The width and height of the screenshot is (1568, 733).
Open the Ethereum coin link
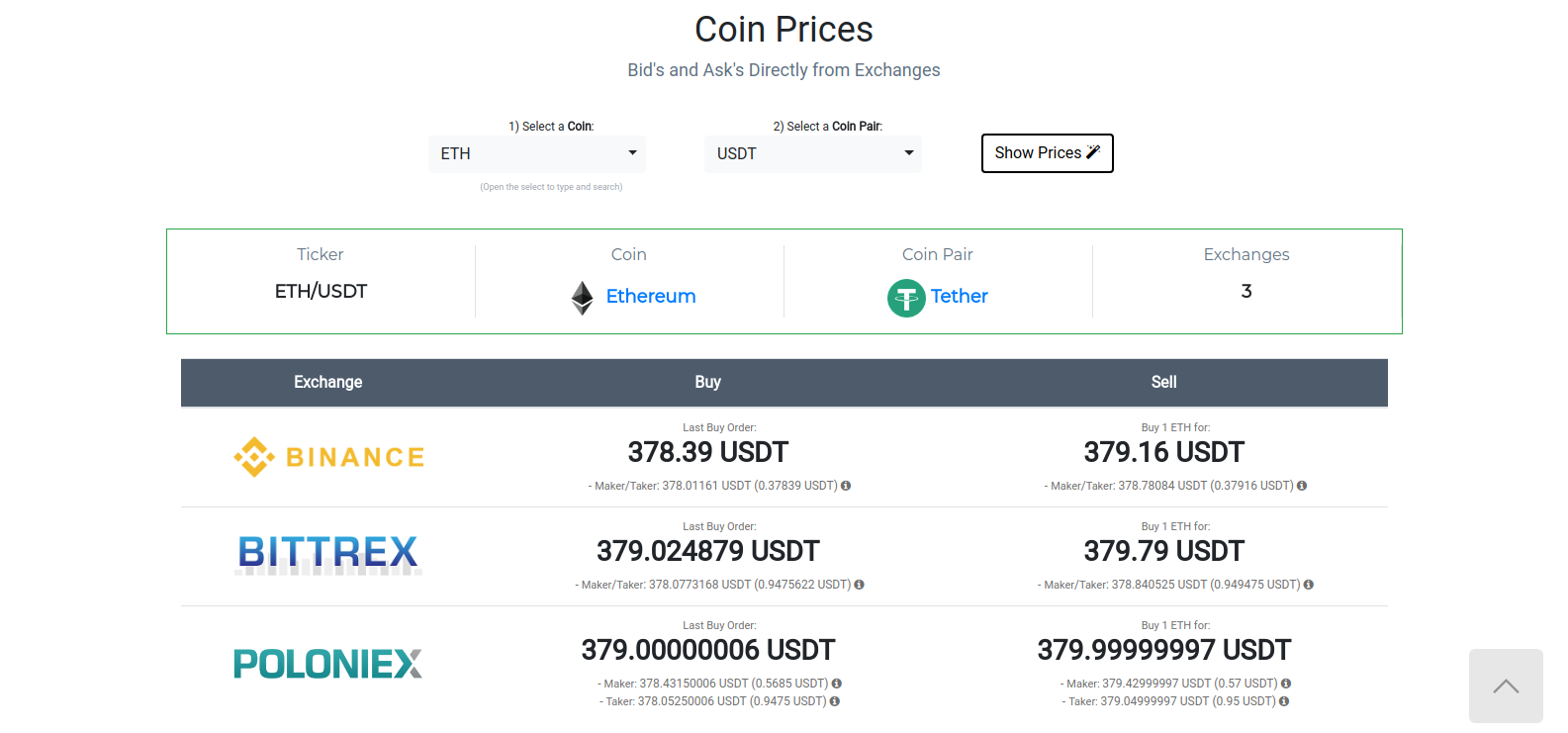coord(651,296)
